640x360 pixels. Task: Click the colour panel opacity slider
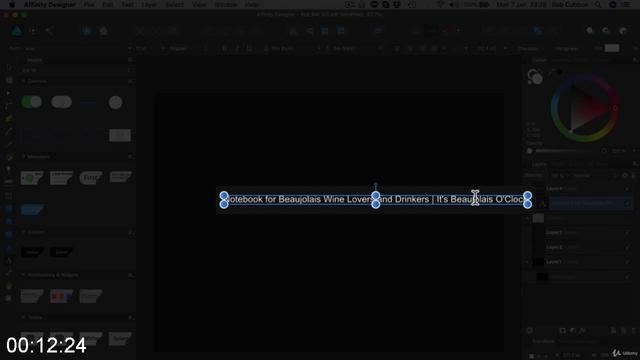(567, 151)
